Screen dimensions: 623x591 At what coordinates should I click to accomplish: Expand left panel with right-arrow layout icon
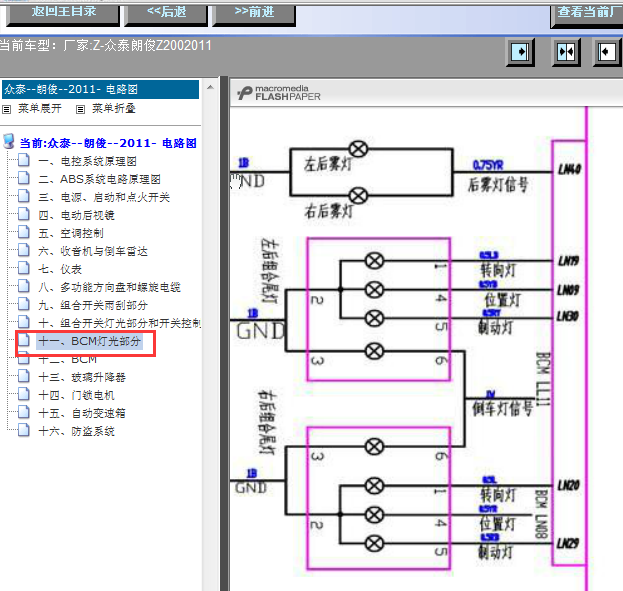(520, 52)
